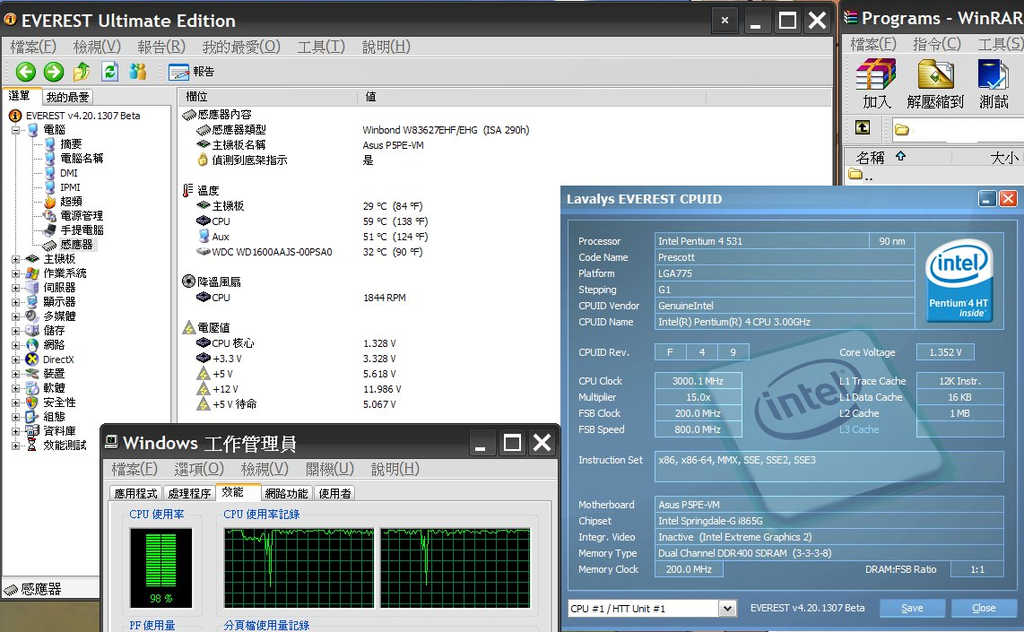
Task: Select the 超頻 overclock tree item
Action: coord(71,201)
